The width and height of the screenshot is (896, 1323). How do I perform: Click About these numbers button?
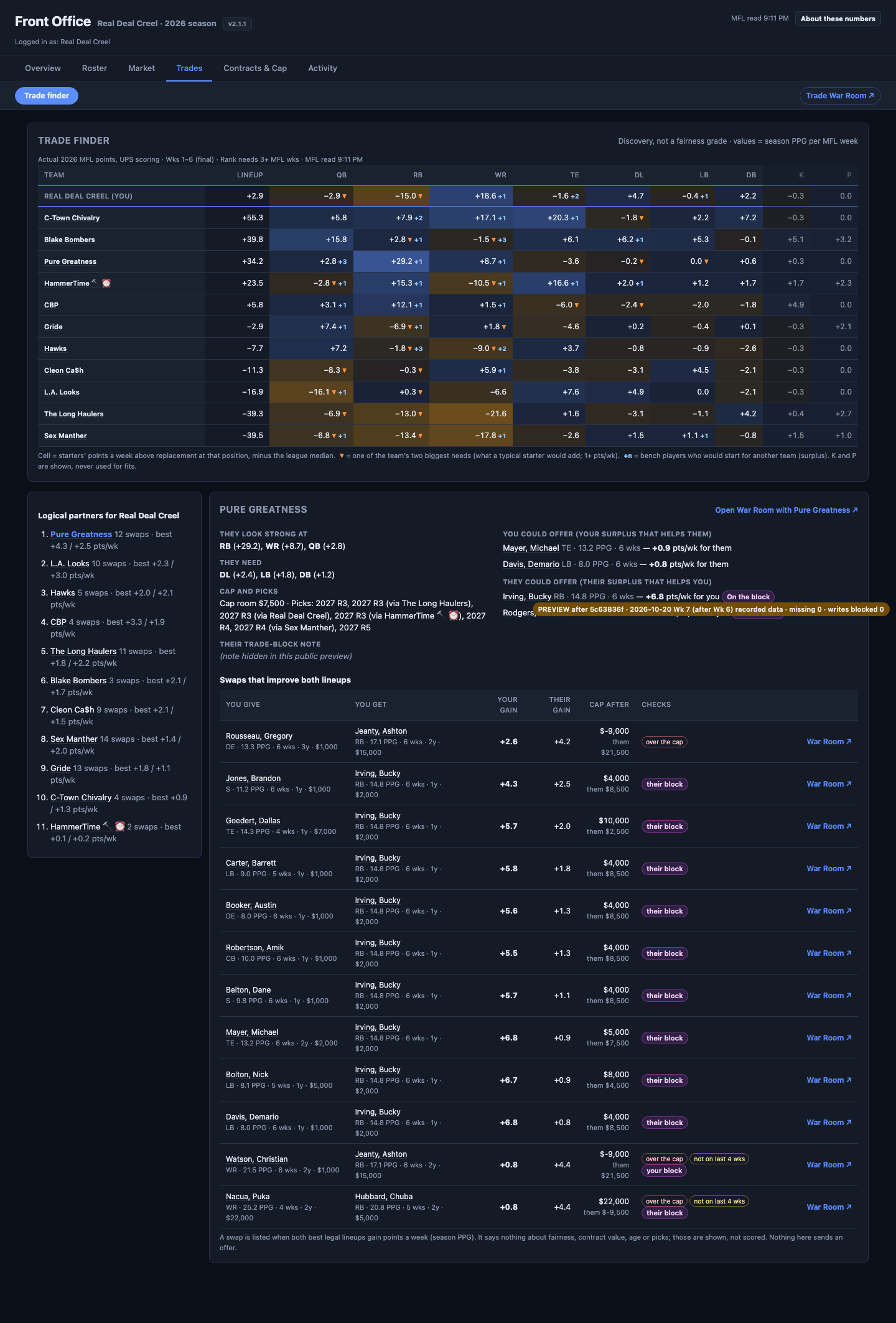click(x=838, y=19)
